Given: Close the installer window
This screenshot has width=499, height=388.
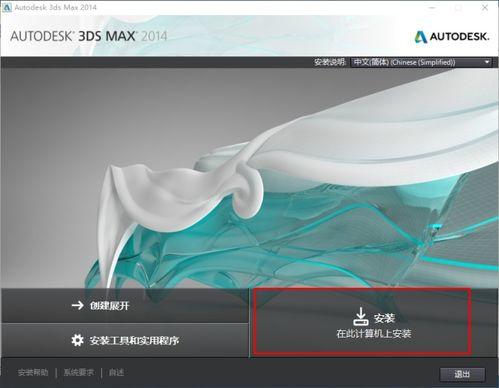Looking at the screenshot, I should click(x=485, y=8).
